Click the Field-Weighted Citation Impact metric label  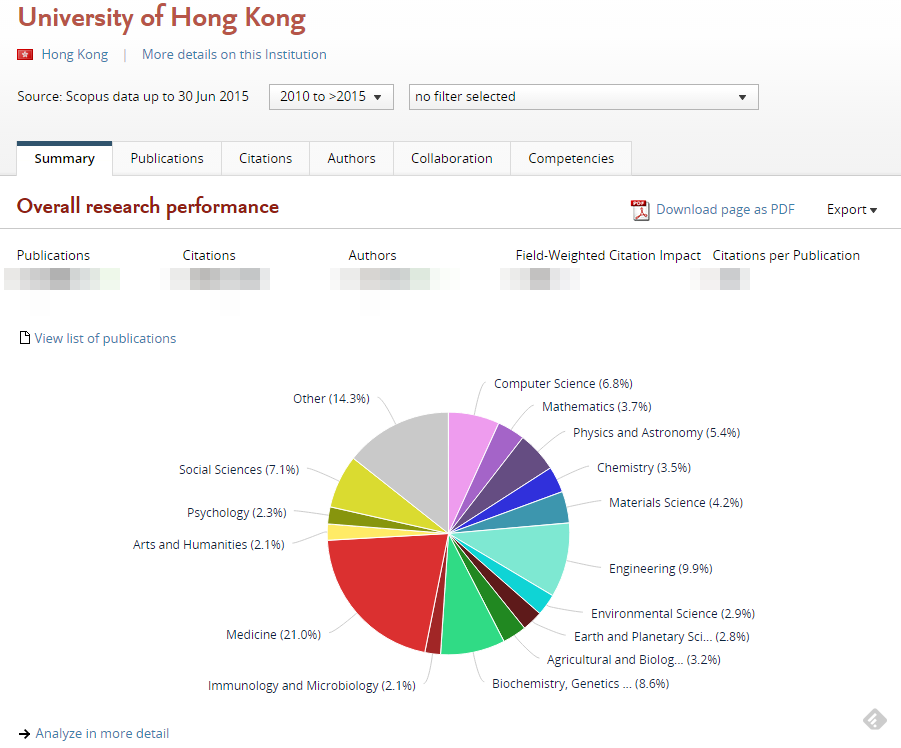pyautogui.click(x=608, y=256)
